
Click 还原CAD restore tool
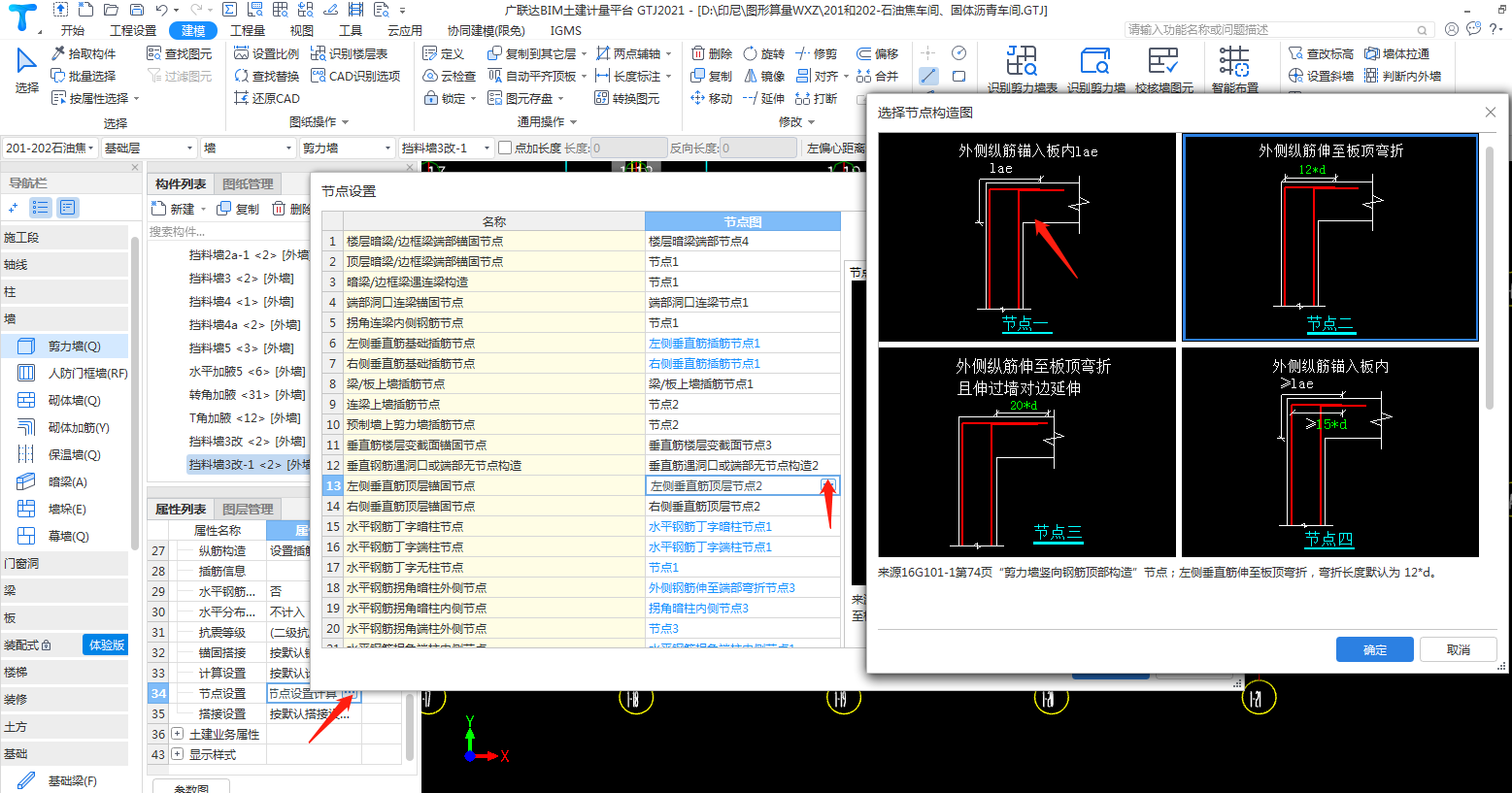[x=267, y=98]
